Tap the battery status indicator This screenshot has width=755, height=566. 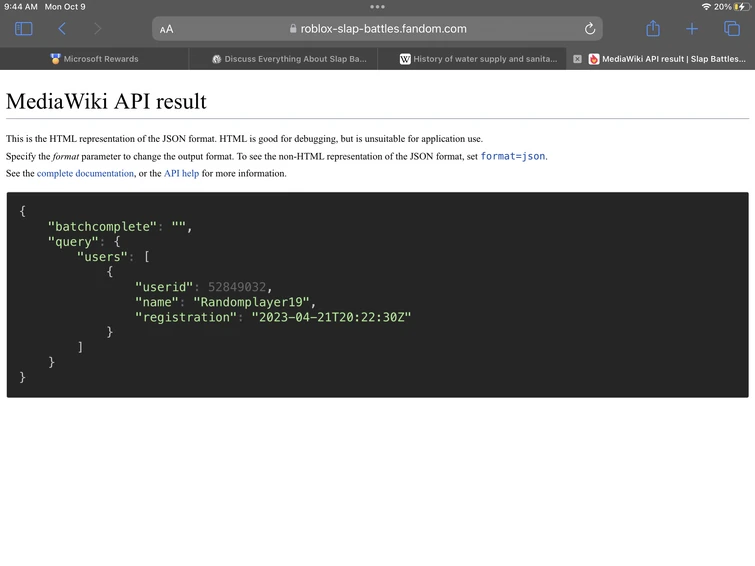point(738,6)
